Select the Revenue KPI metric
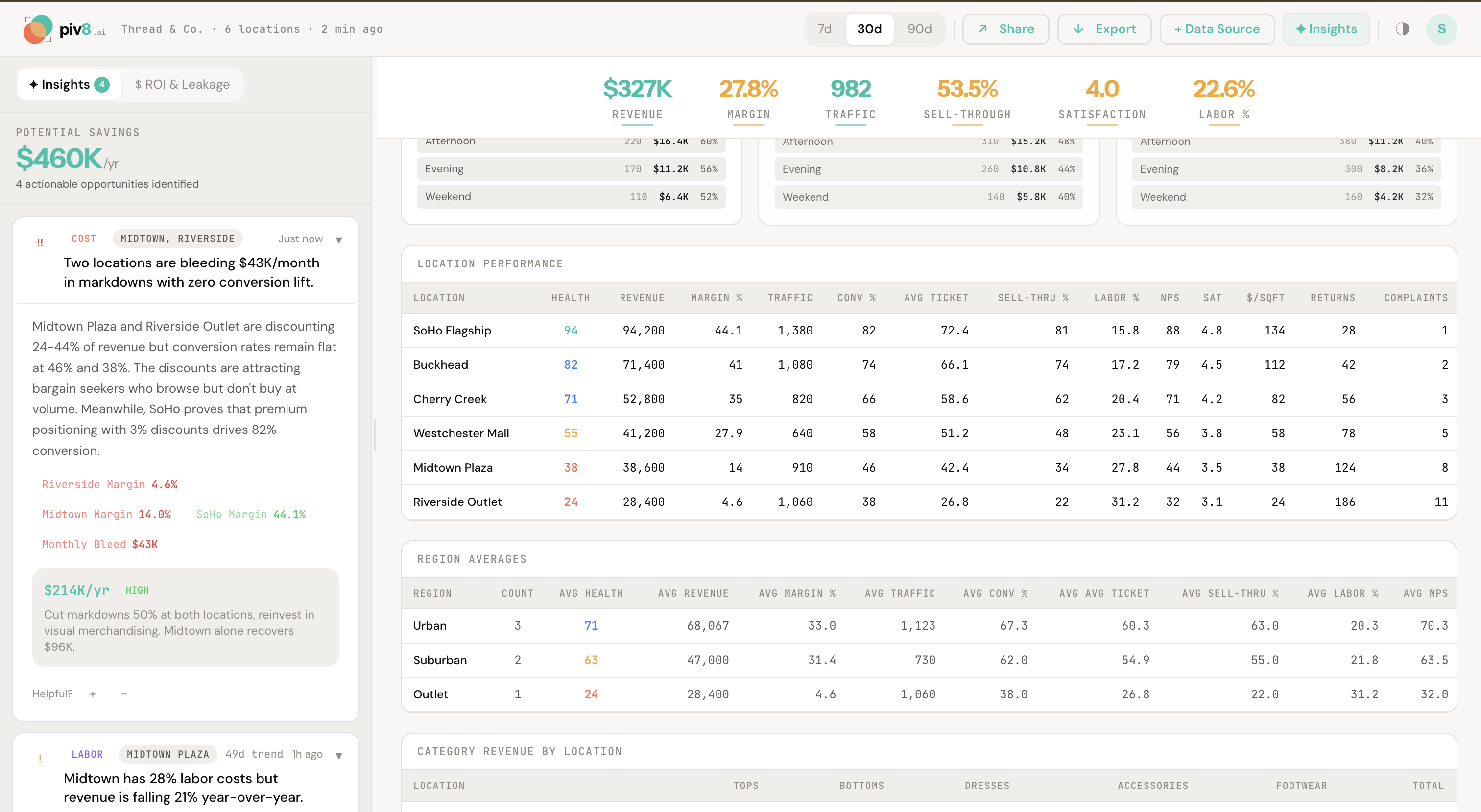1481x812 pixels. [x=637, y=98]
